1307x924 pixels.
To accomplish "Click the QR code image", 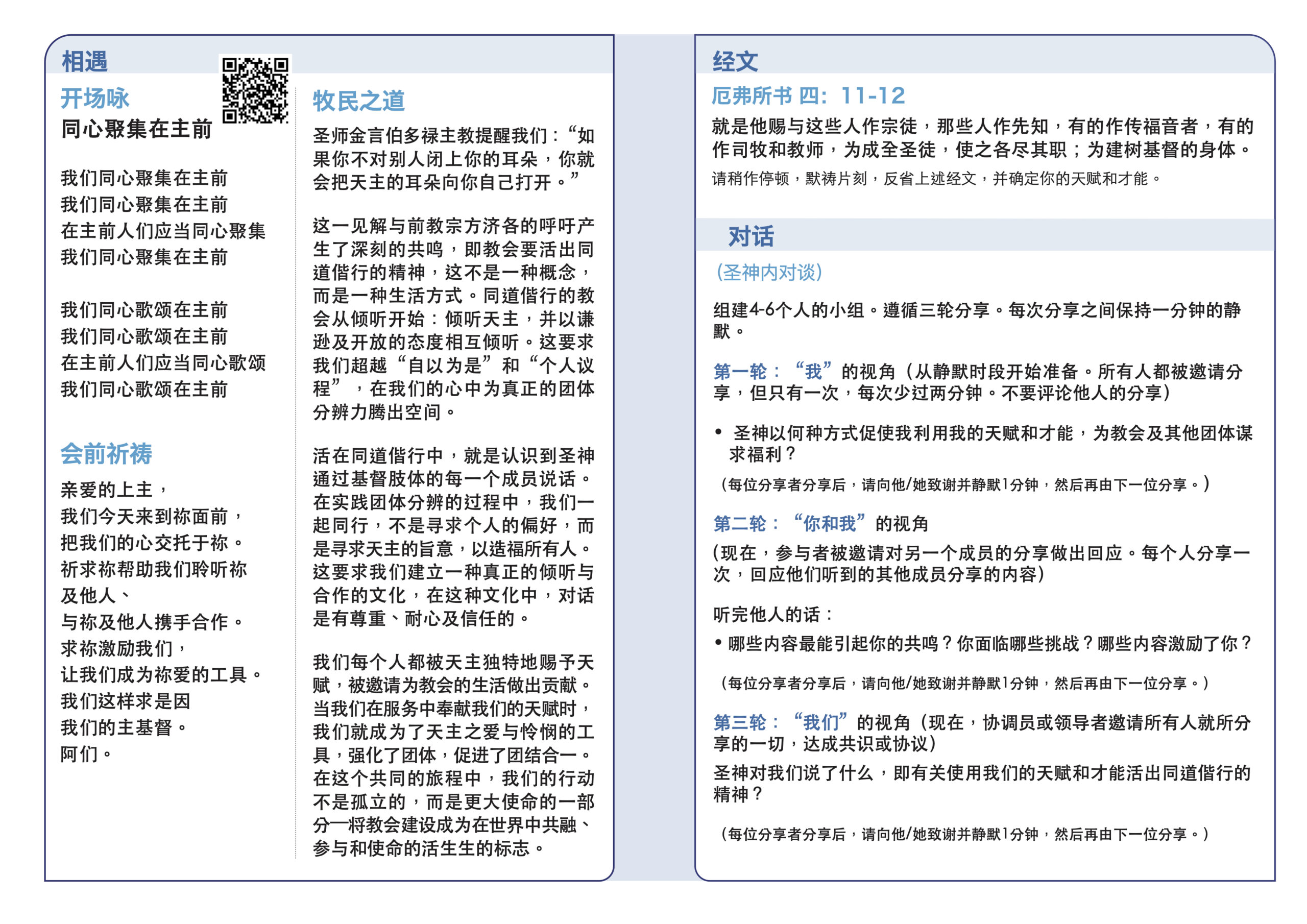I will (255, 90).
